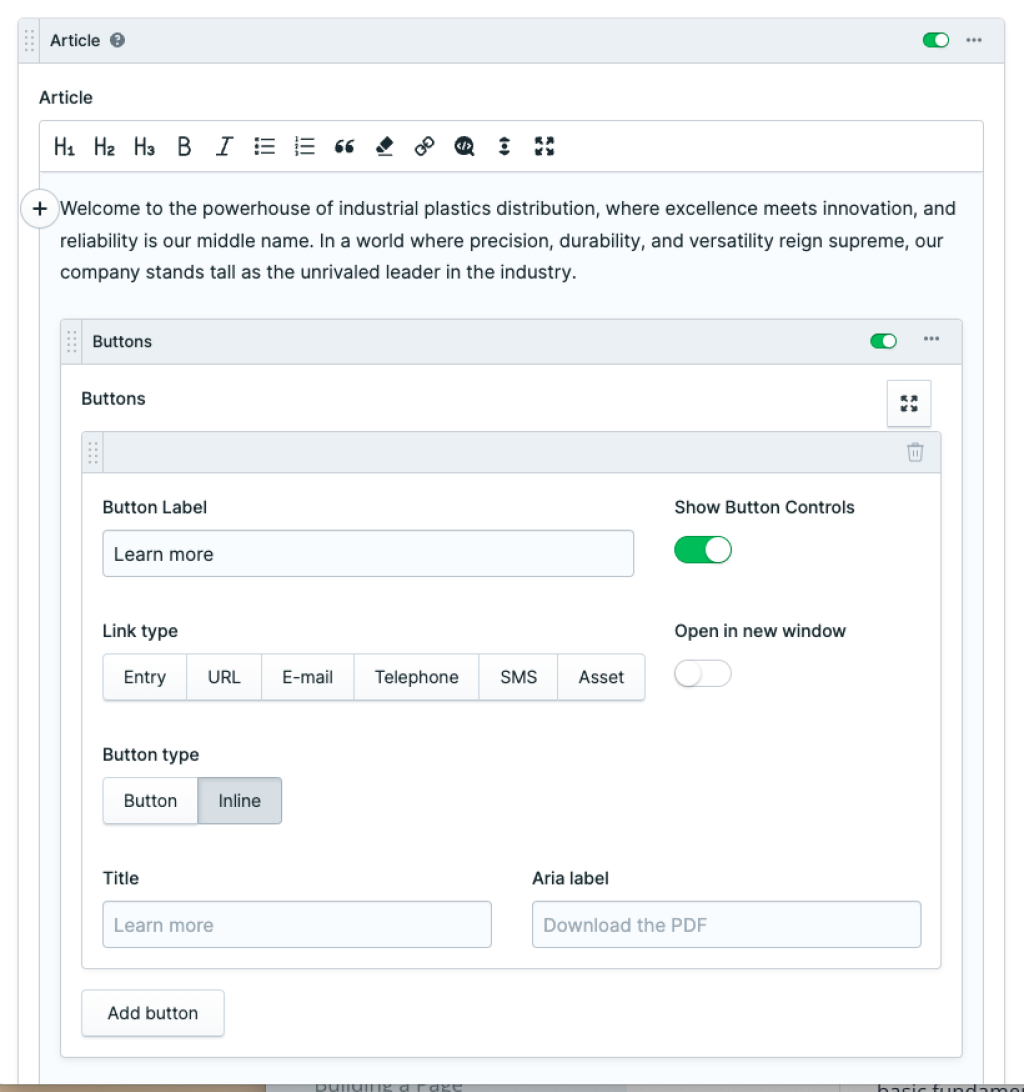The image size is (1024, 1092).
Task: Switch Button type to Button
Action: click(150, 800)
